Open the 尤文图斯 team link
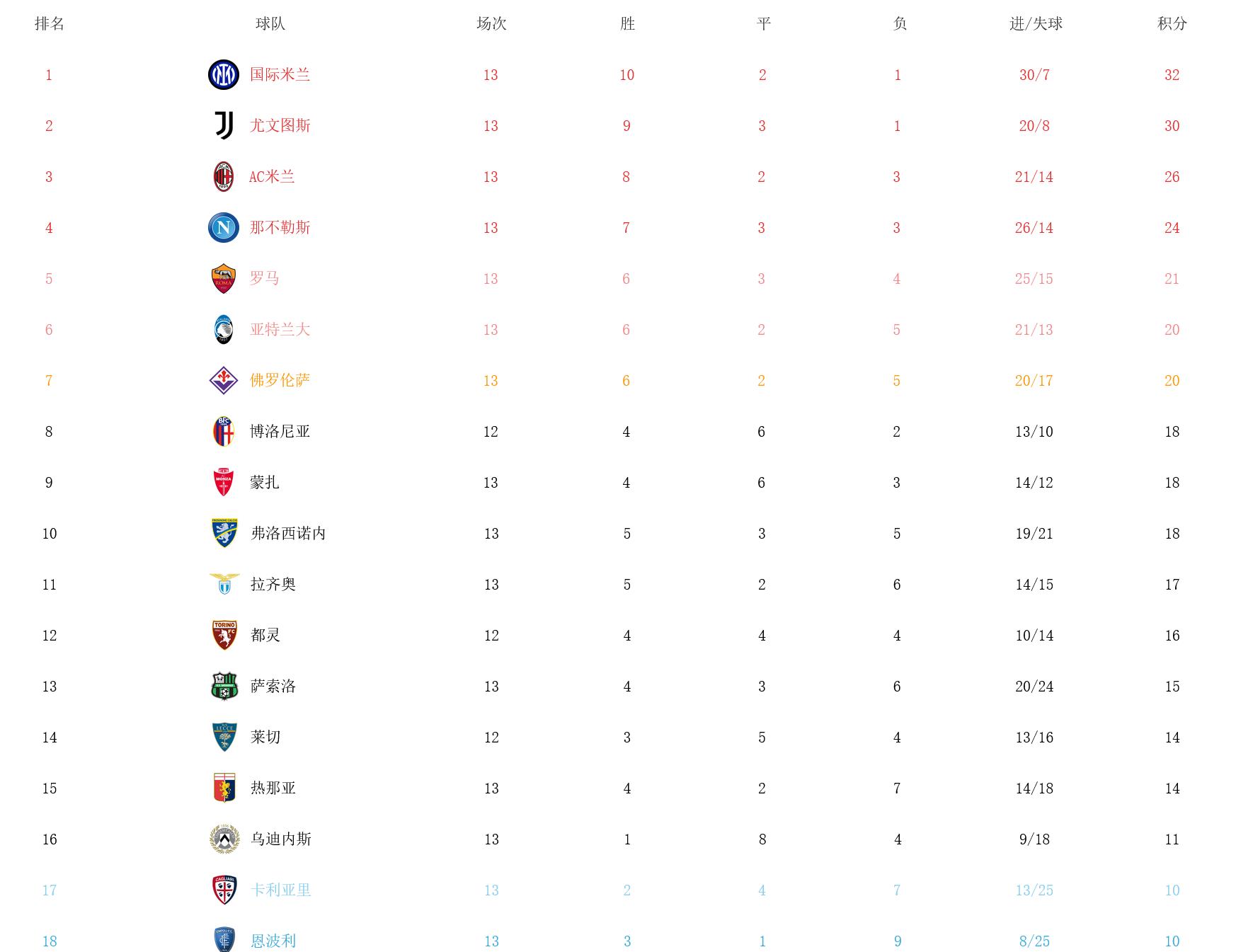Image resolution: width=1236 pixels, height=952 pixels. (x=280, y=126)
